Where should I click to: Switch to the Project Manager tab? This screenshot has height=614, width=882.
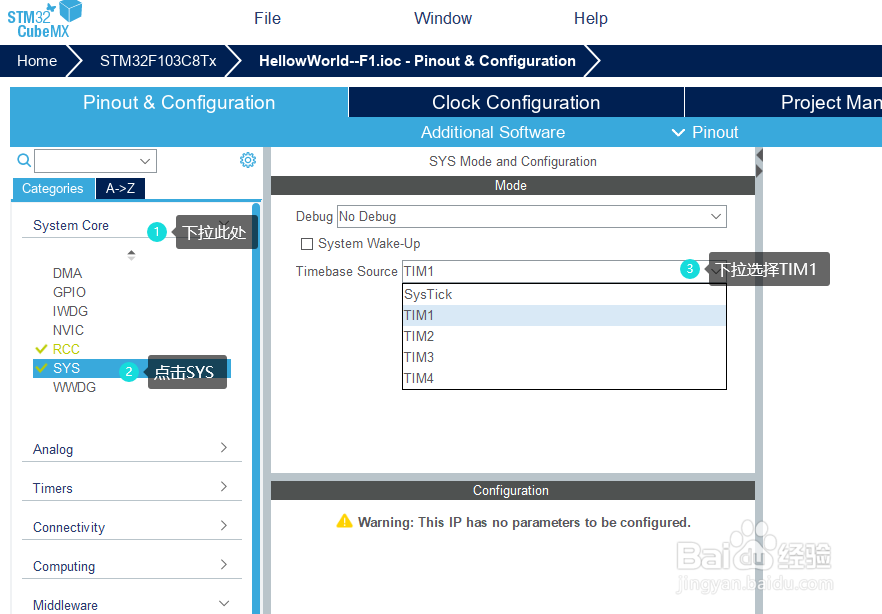tap(784, 102)
